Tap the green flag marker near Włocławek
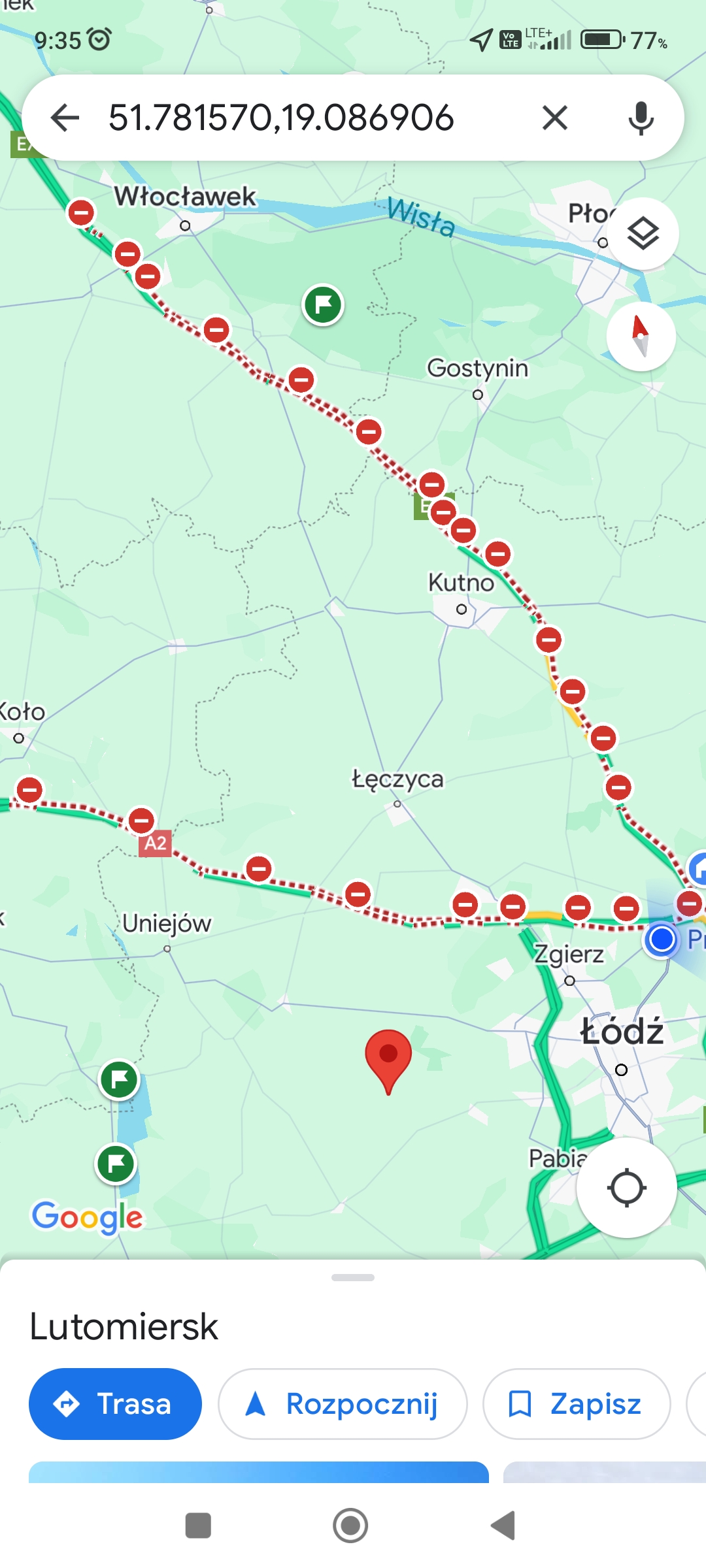Screen dimensions: 706x1568 [x=323, y=305]
